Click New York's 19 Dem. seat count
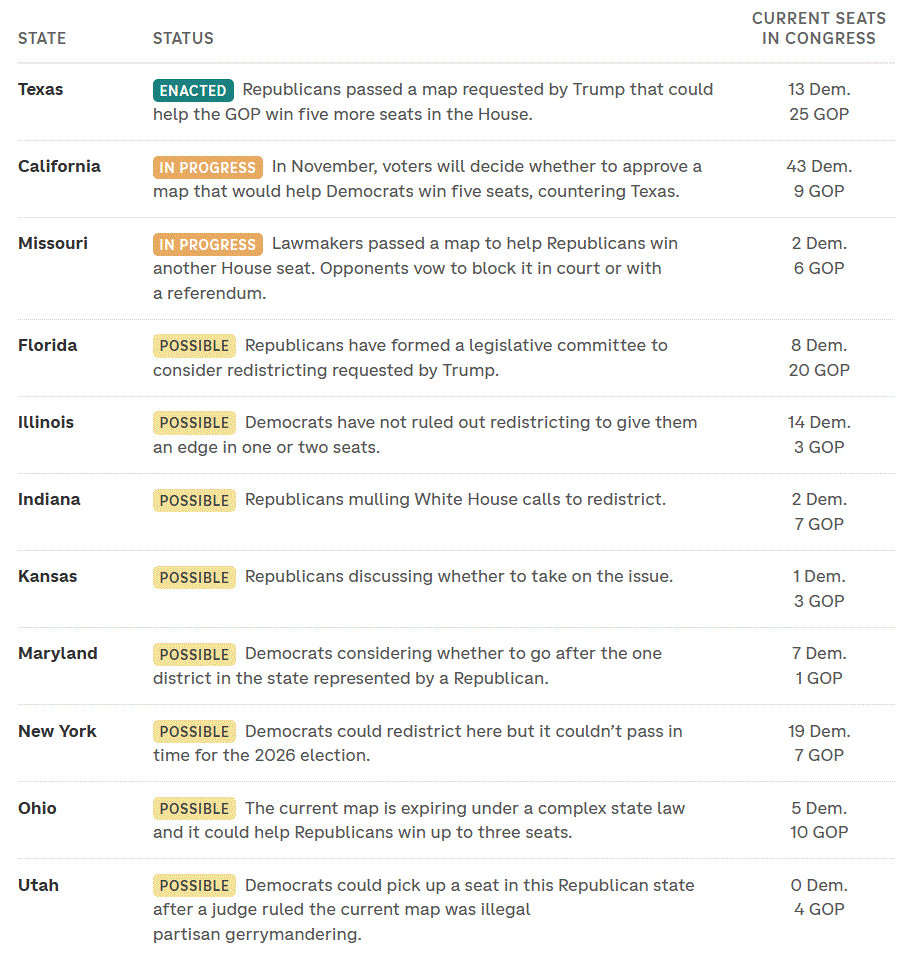The width and height of the screenshot is (901, 956). pos(819,730)
